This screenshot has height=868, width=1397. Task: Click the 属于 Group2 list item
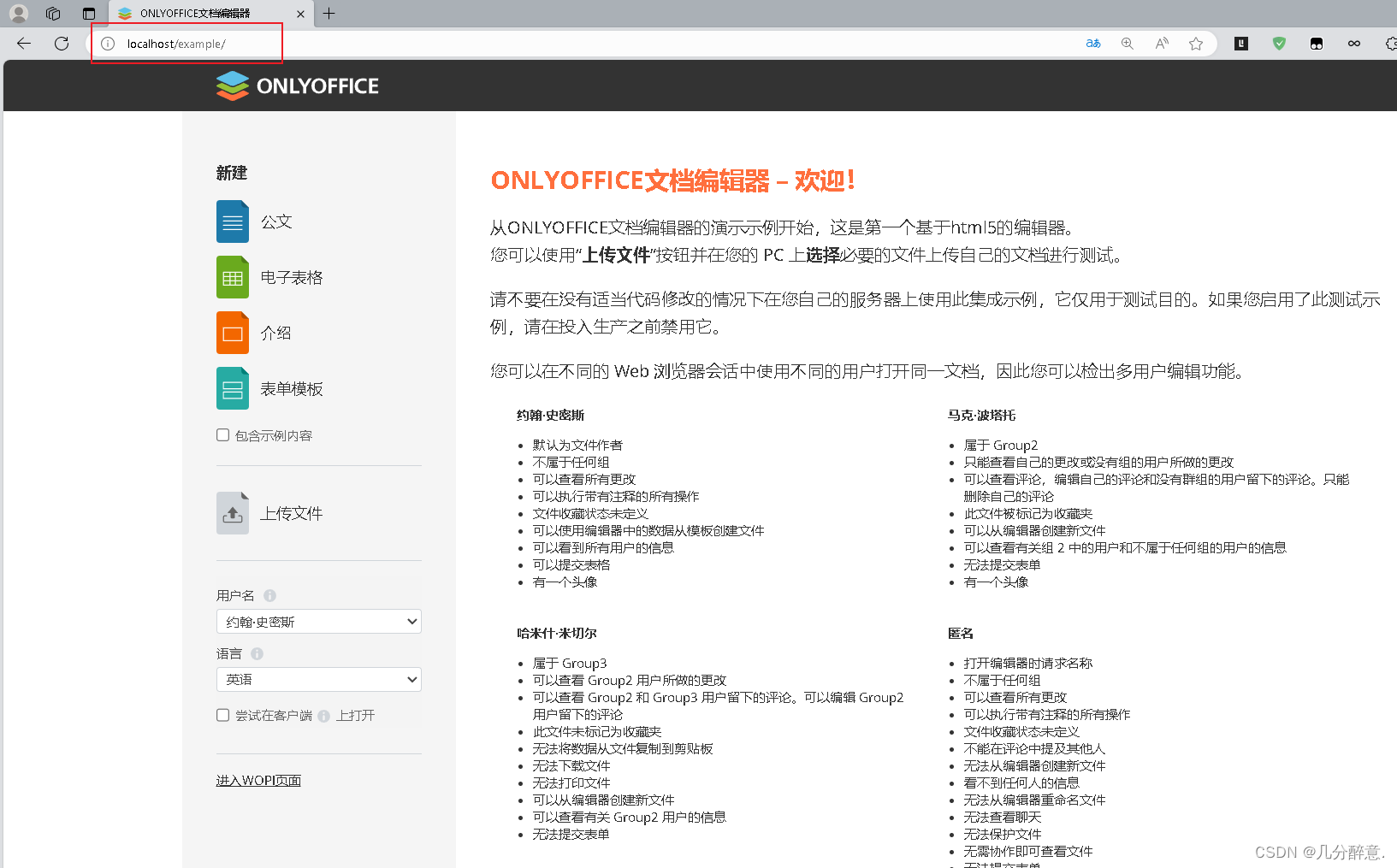1001,445
